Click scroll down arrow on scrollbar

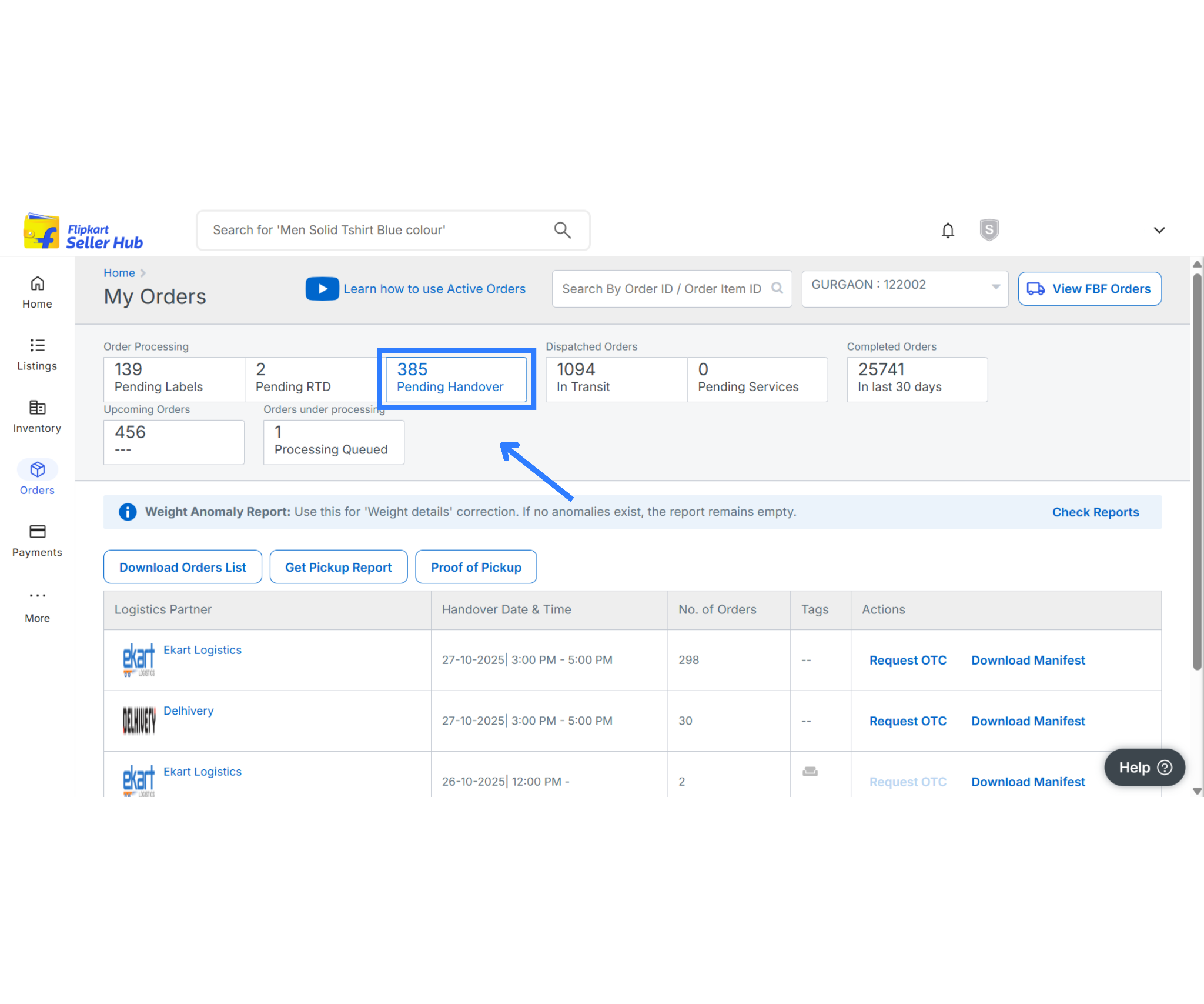tap(1197, 792)
